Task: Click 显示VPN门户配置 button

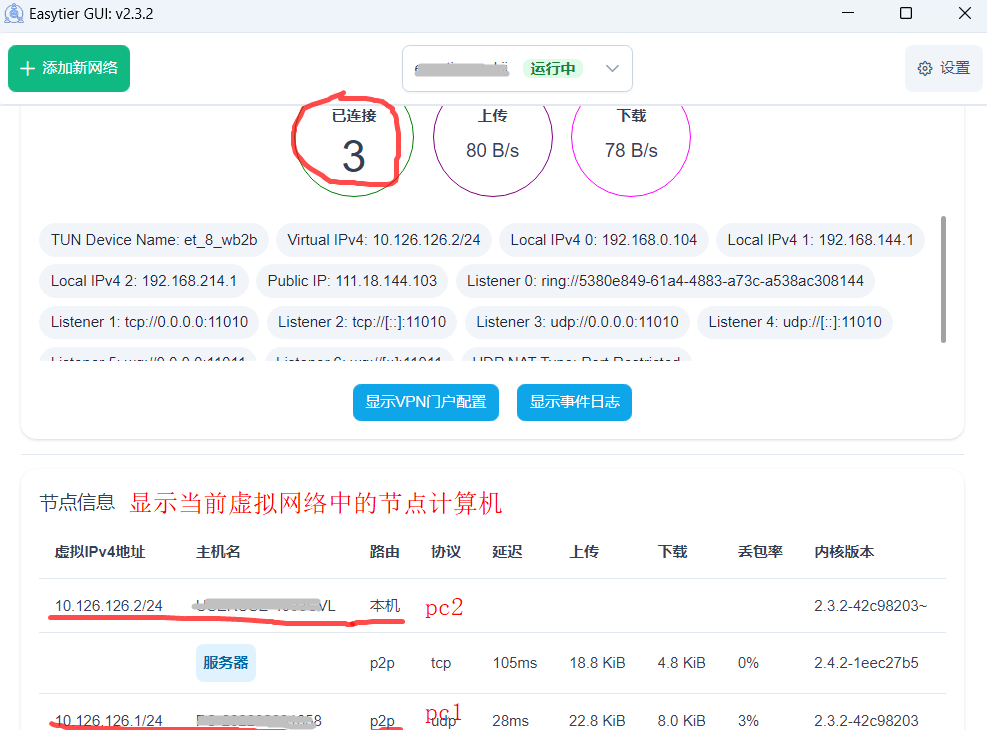Action: (x=426, y=402)
